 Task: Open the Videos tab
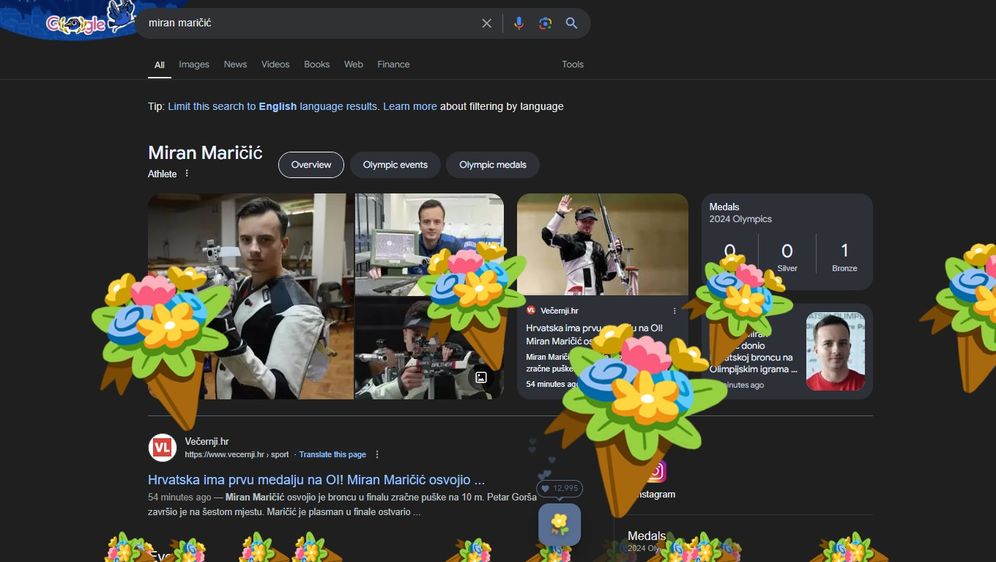275,64
